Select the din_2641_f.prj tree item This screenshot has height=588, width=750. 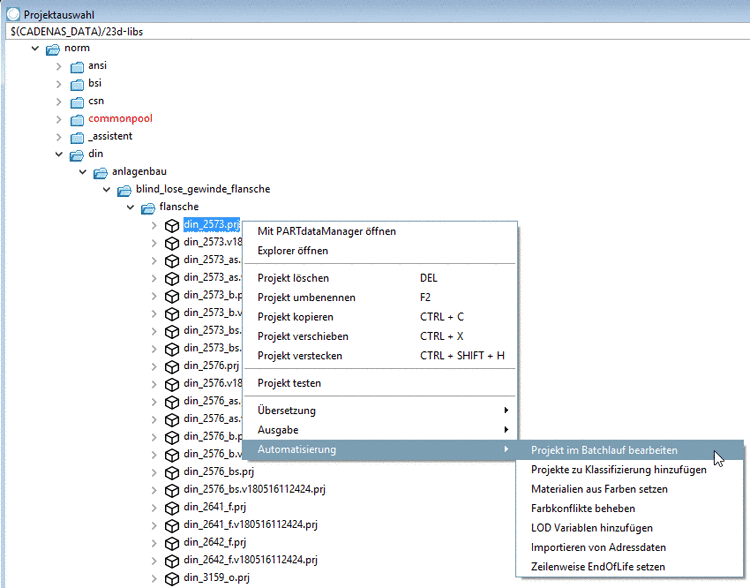coord(215,507)
